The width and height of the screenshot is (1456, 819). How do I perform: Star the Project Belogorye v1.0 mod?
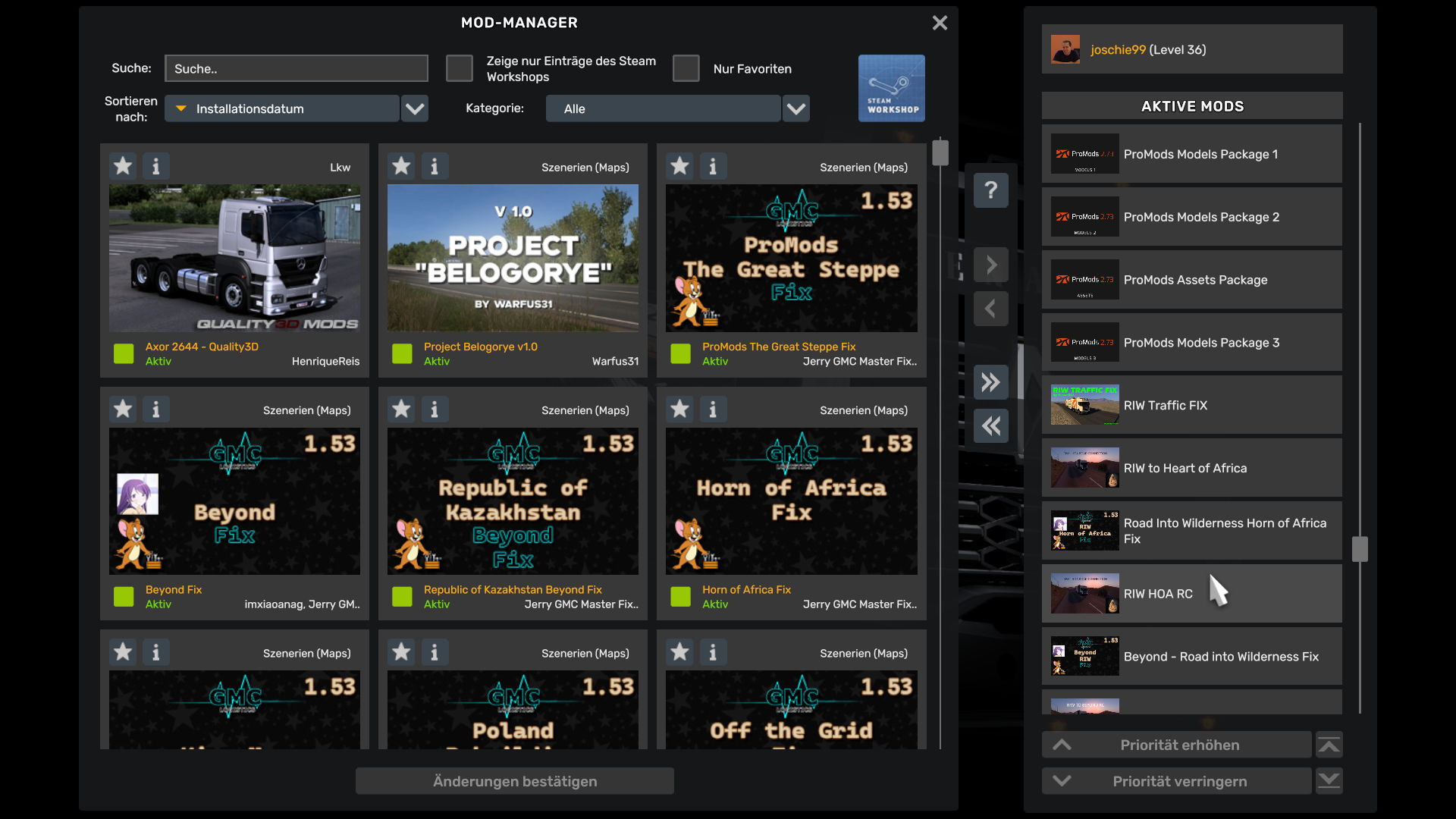click(x=401, y=166)
